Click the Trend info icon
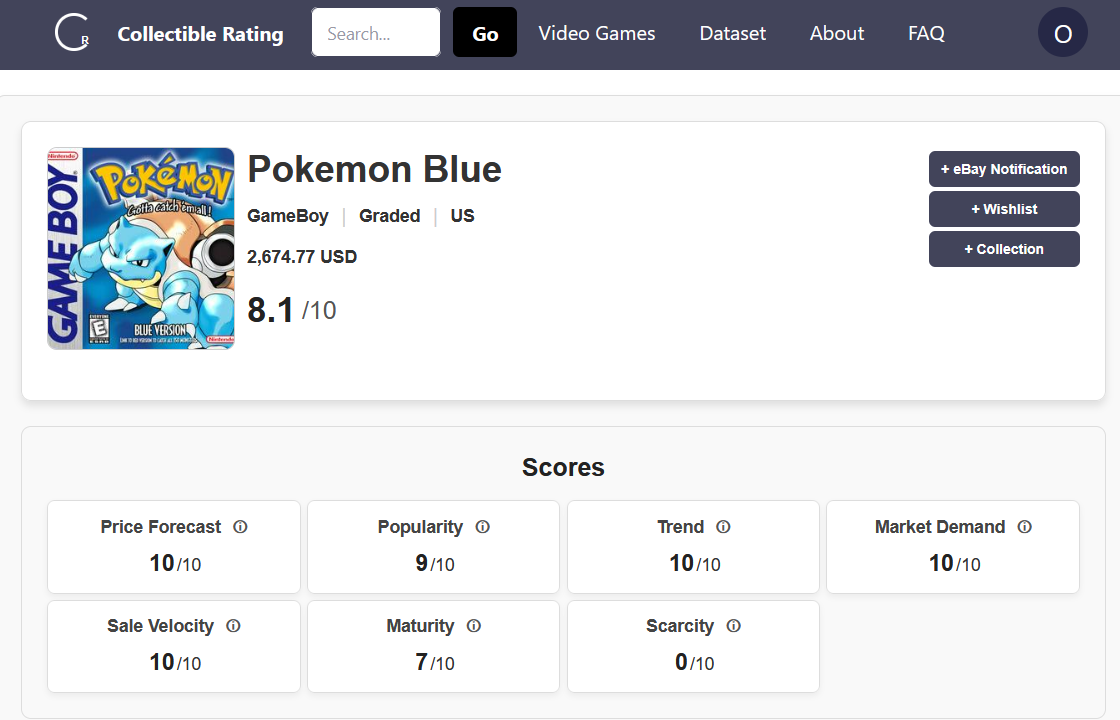Viewport: 1120px width, 720px height. pos(723,527)
